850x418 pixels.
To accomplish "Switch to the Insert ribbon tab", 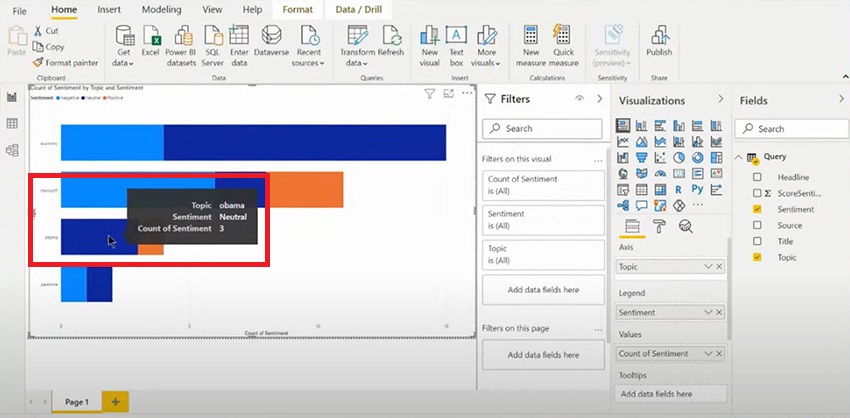I will [x=109, y=10].
